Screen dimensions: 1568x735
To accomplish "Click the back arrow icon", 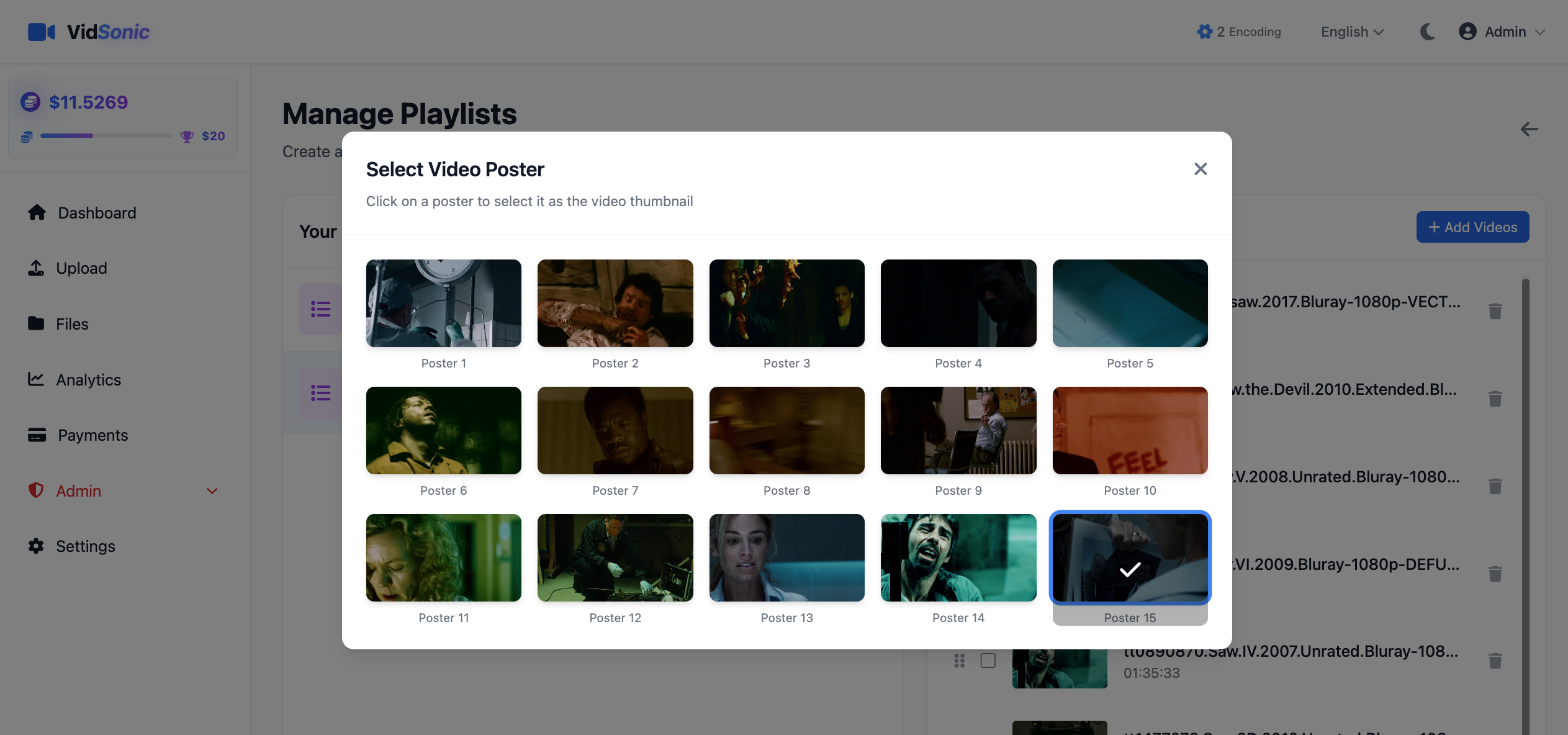I will pos(1529,129).
